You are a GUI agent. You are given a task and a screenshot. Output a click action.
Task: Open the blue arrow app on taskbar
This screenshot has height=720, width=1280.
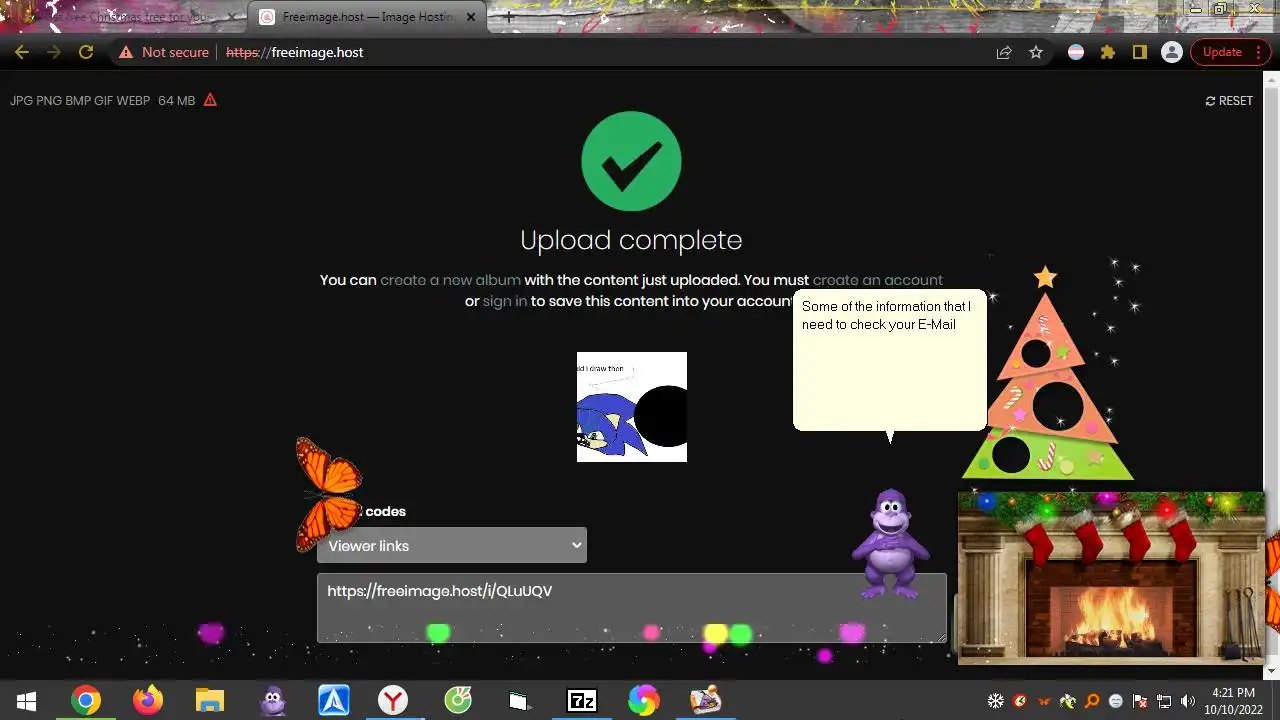point(333,701)
